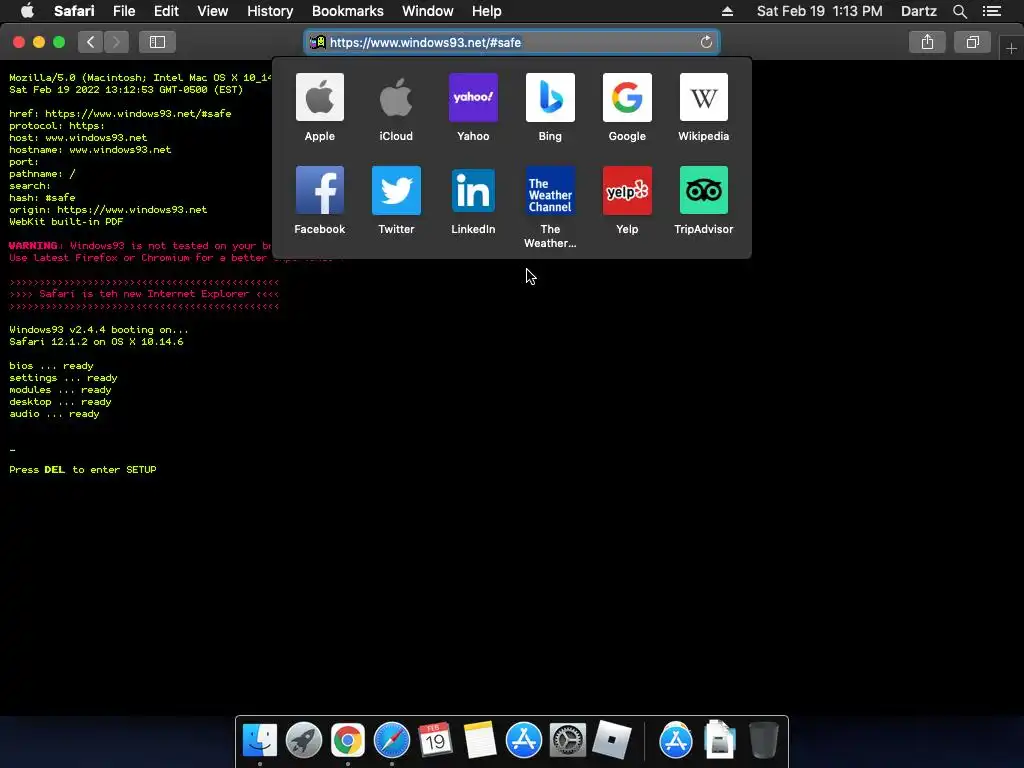Open the Share menu in toolbar

[x=927, y=42]
